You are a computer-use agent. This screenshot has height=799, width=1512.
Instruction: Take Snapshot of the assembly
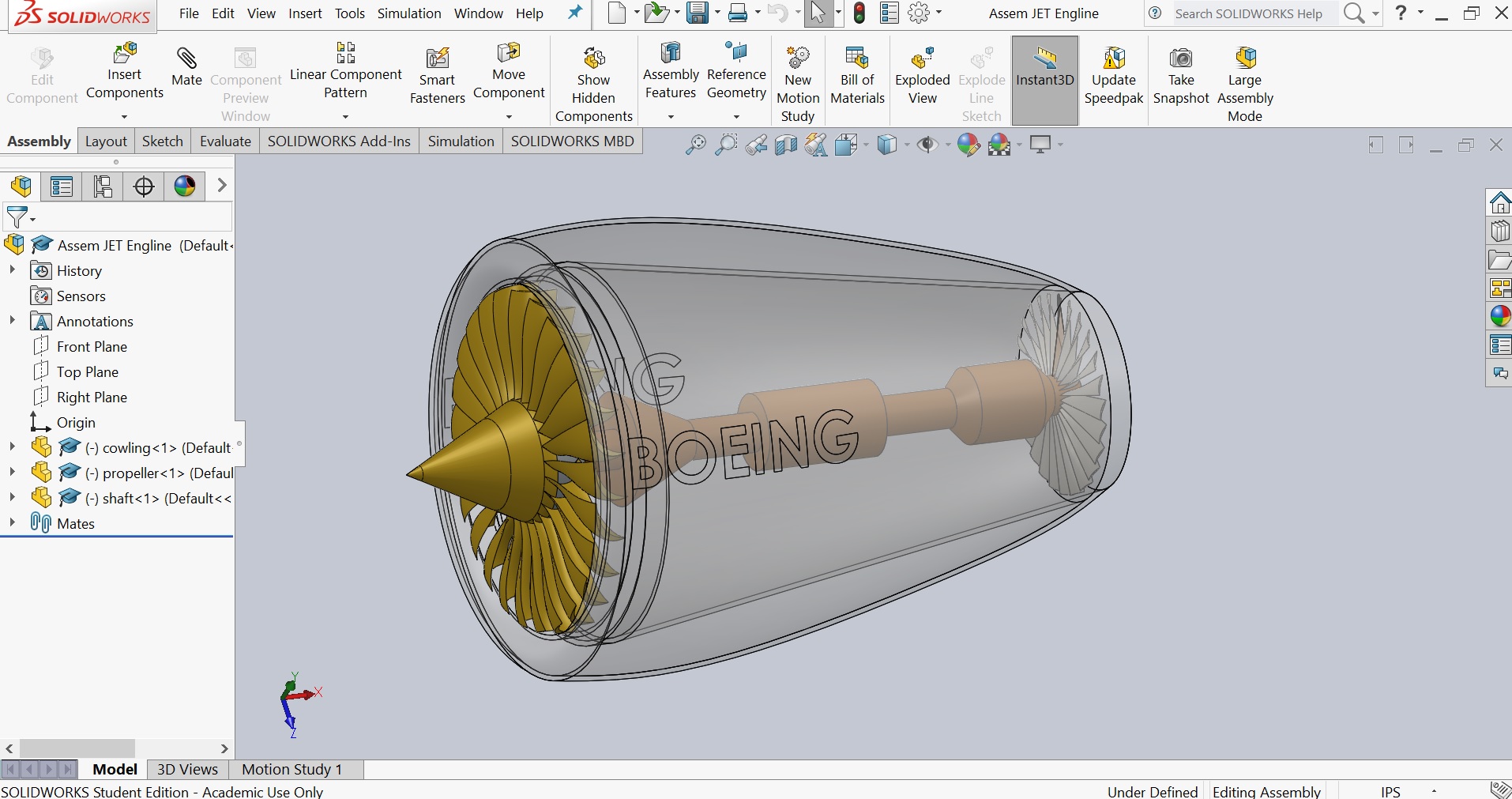[1181, 76]
